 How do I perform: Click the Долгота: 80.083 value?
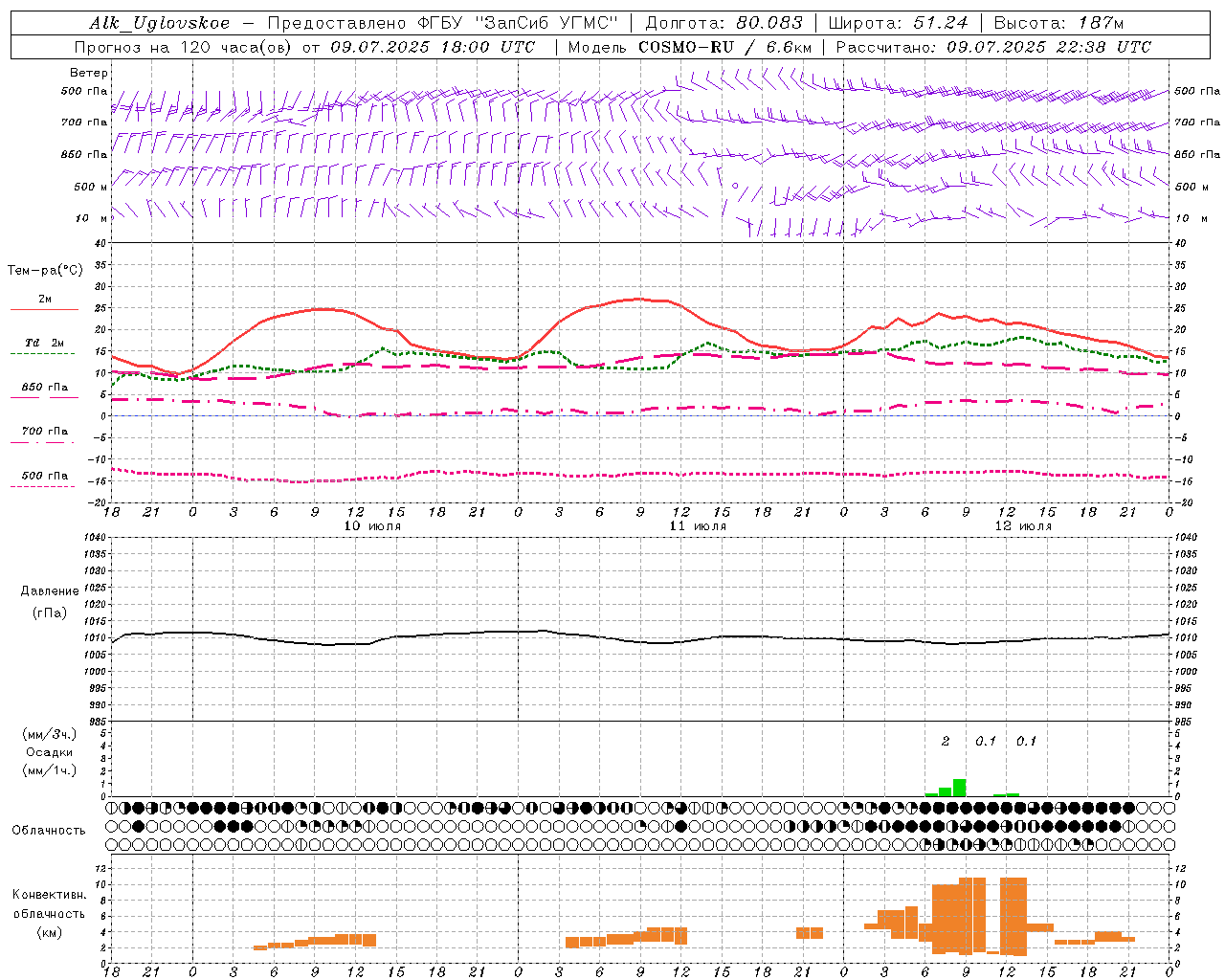coord(724,23)
